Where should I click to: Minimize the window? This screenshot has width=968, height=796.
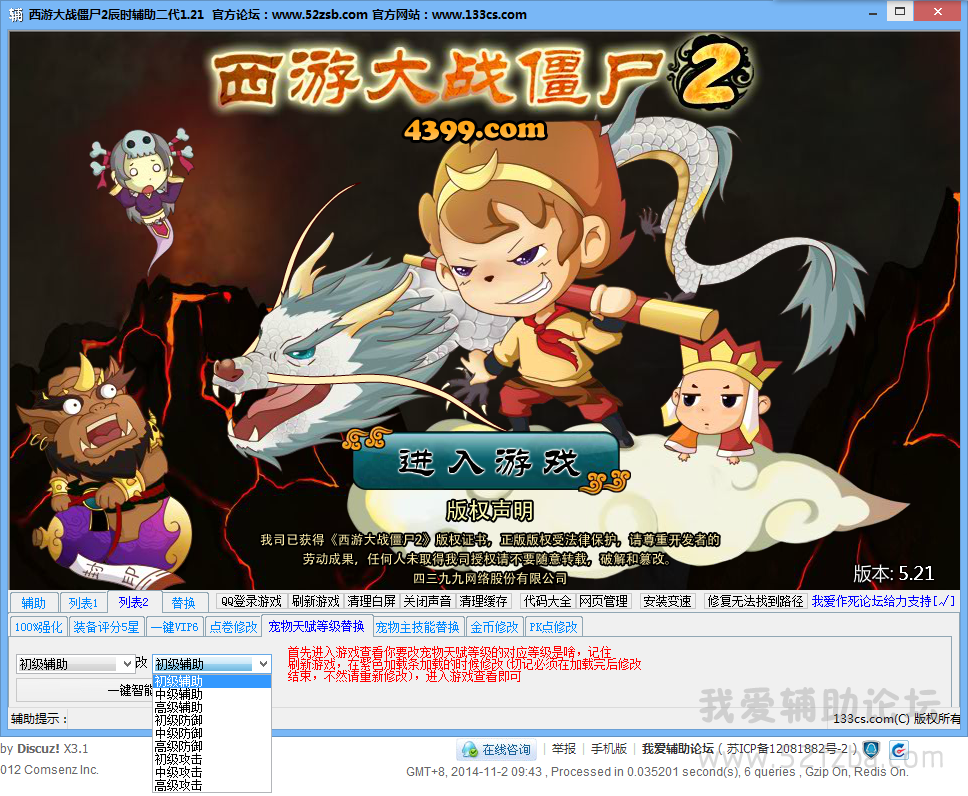(x=873, y=13)
